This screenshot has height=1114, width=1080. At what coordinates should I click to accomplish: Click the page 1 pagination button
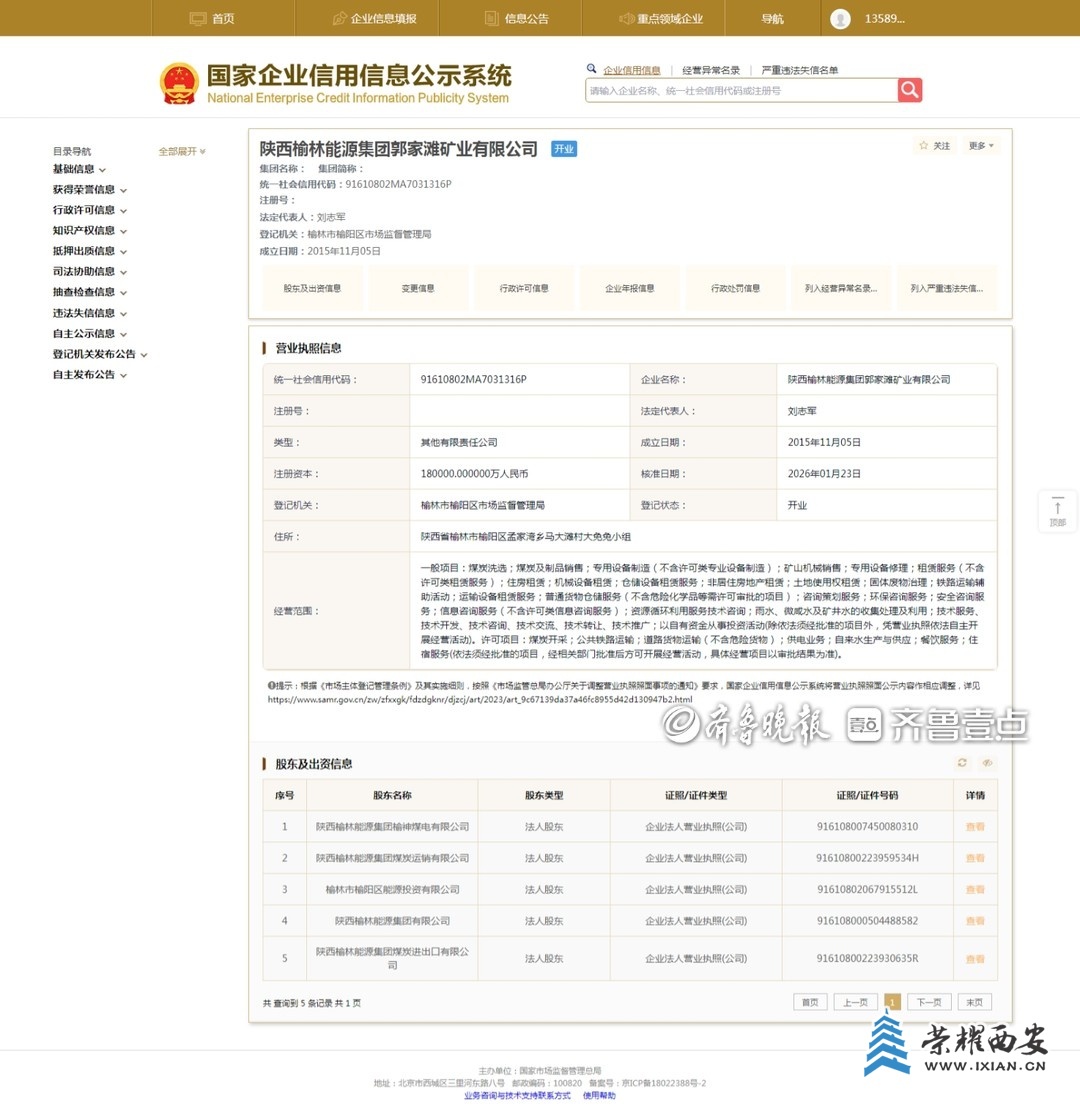pos(892,1002)
